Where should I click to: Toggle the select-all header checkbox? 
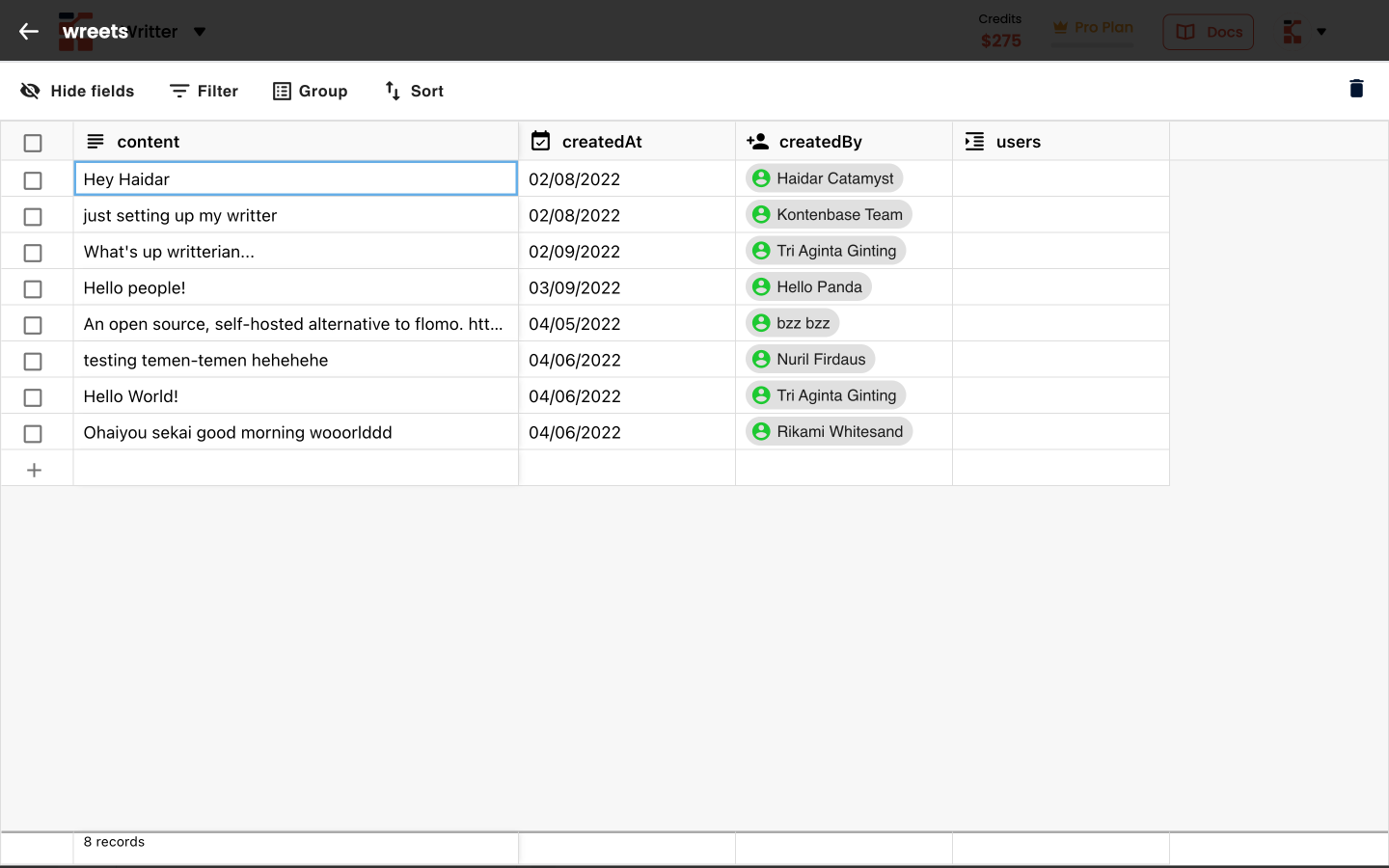[33, 143]
